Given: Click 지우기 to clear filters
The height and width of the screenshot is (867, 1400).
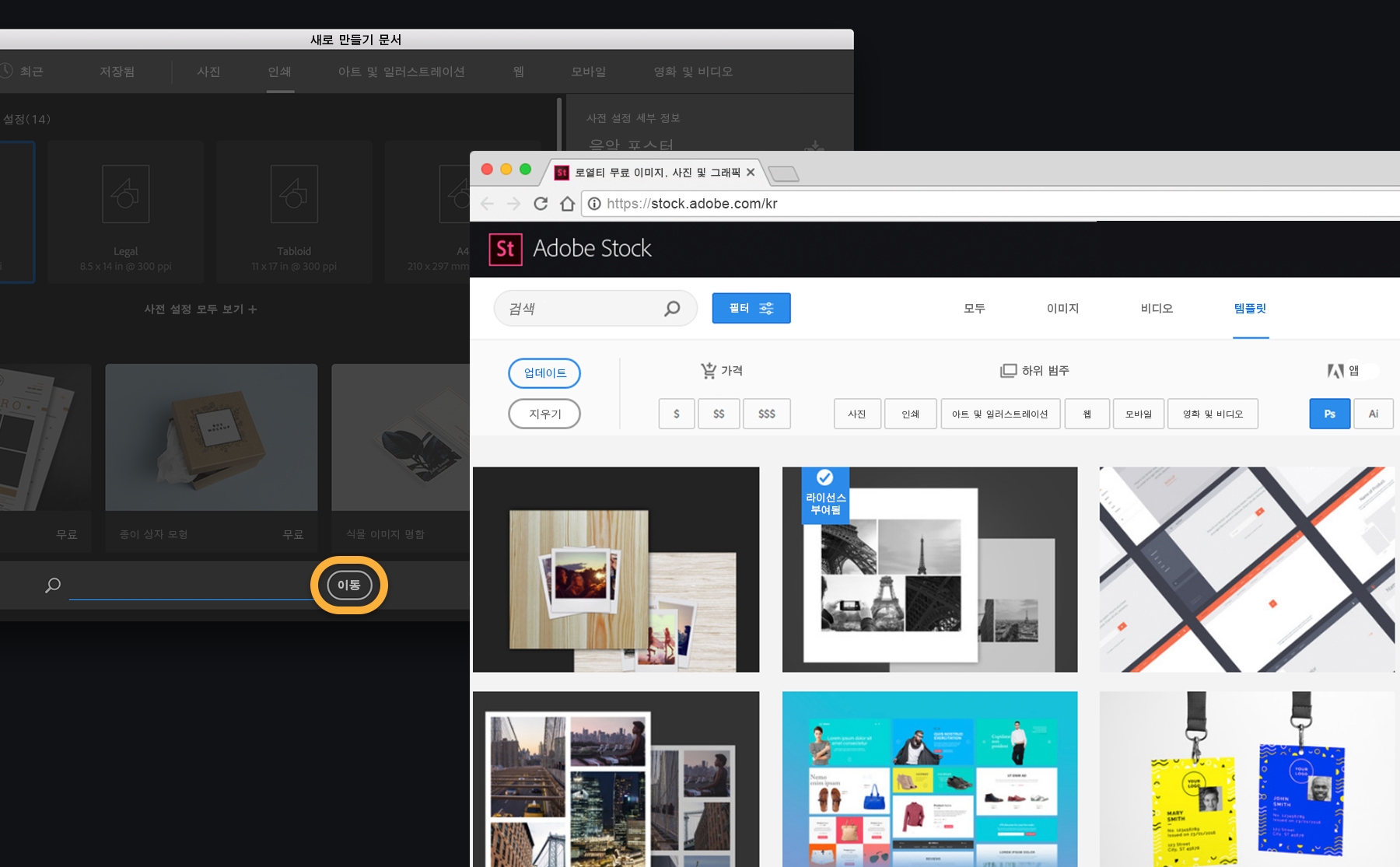Looking at the screenshot, I should [544, 413].
